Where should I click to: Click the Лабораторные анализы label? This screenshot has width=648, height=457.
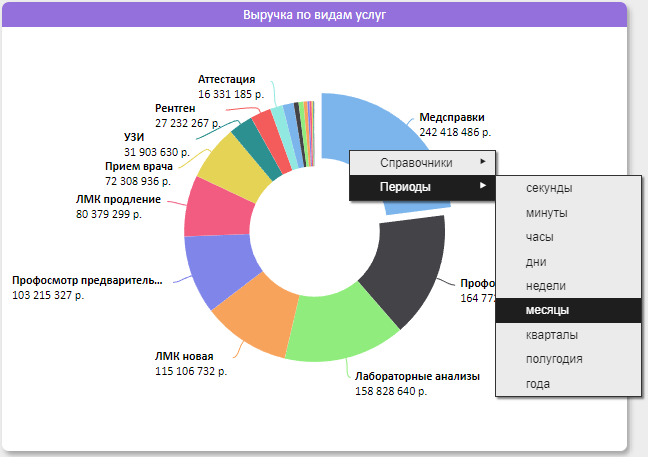point(417,376)
